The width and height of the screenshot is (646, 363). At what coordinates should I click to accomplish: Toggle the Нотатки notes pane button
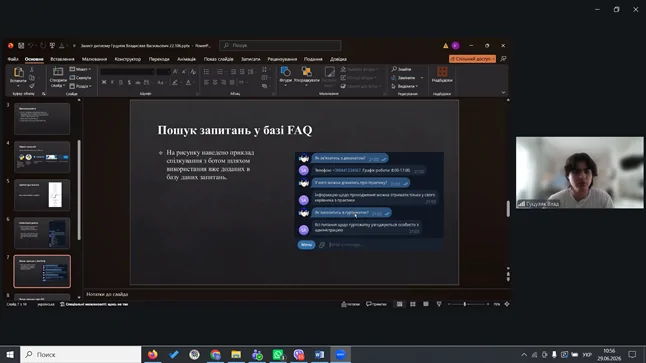(x=351, y=304)
